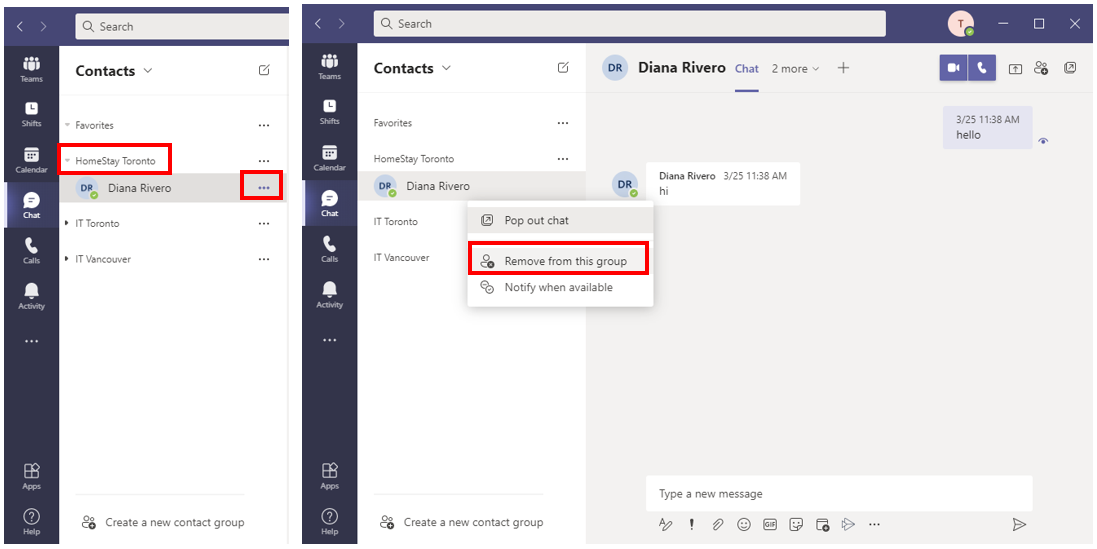Image resolution: width=1097 pixels, height=549 pixels.
Task: Expand the IT Vancouver group in left window
Action: [x=67, y=259]
